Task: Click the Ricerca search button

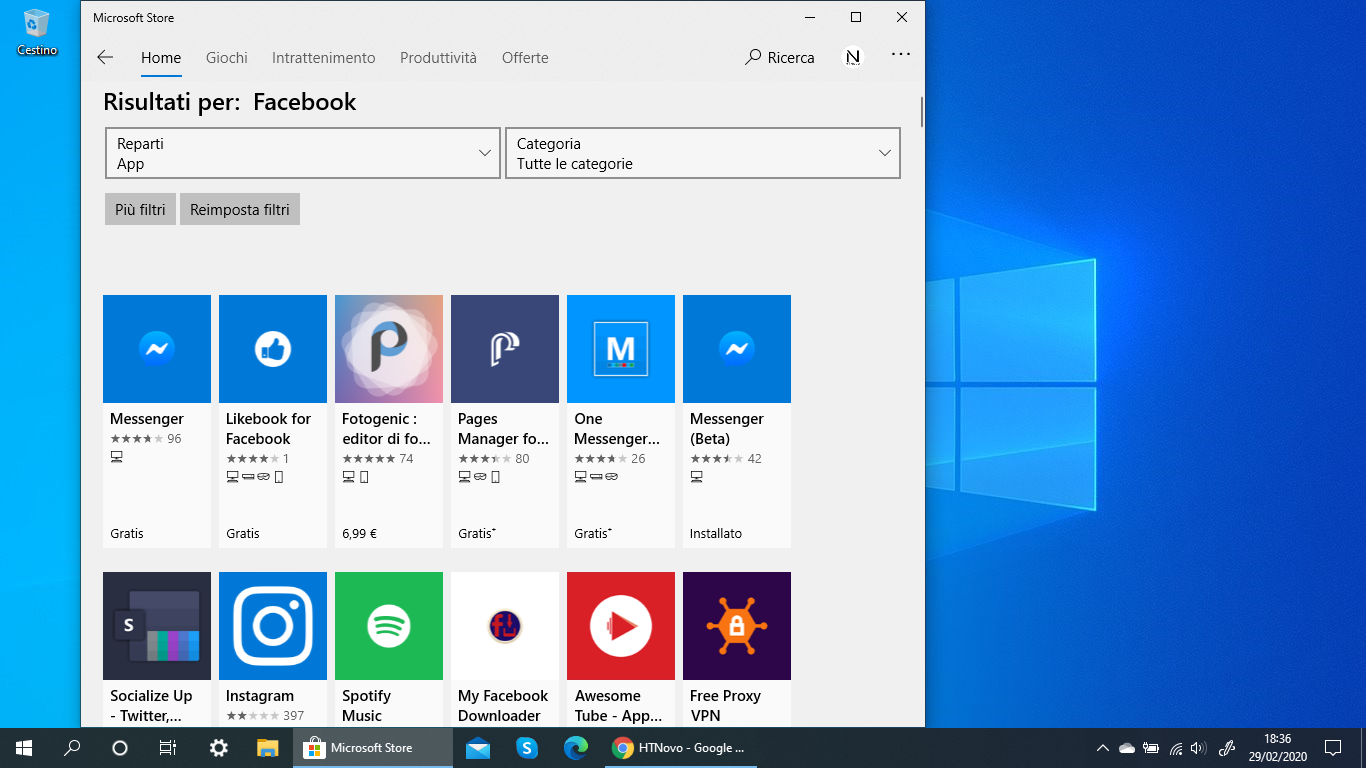Action: click(x=780, y=57)
